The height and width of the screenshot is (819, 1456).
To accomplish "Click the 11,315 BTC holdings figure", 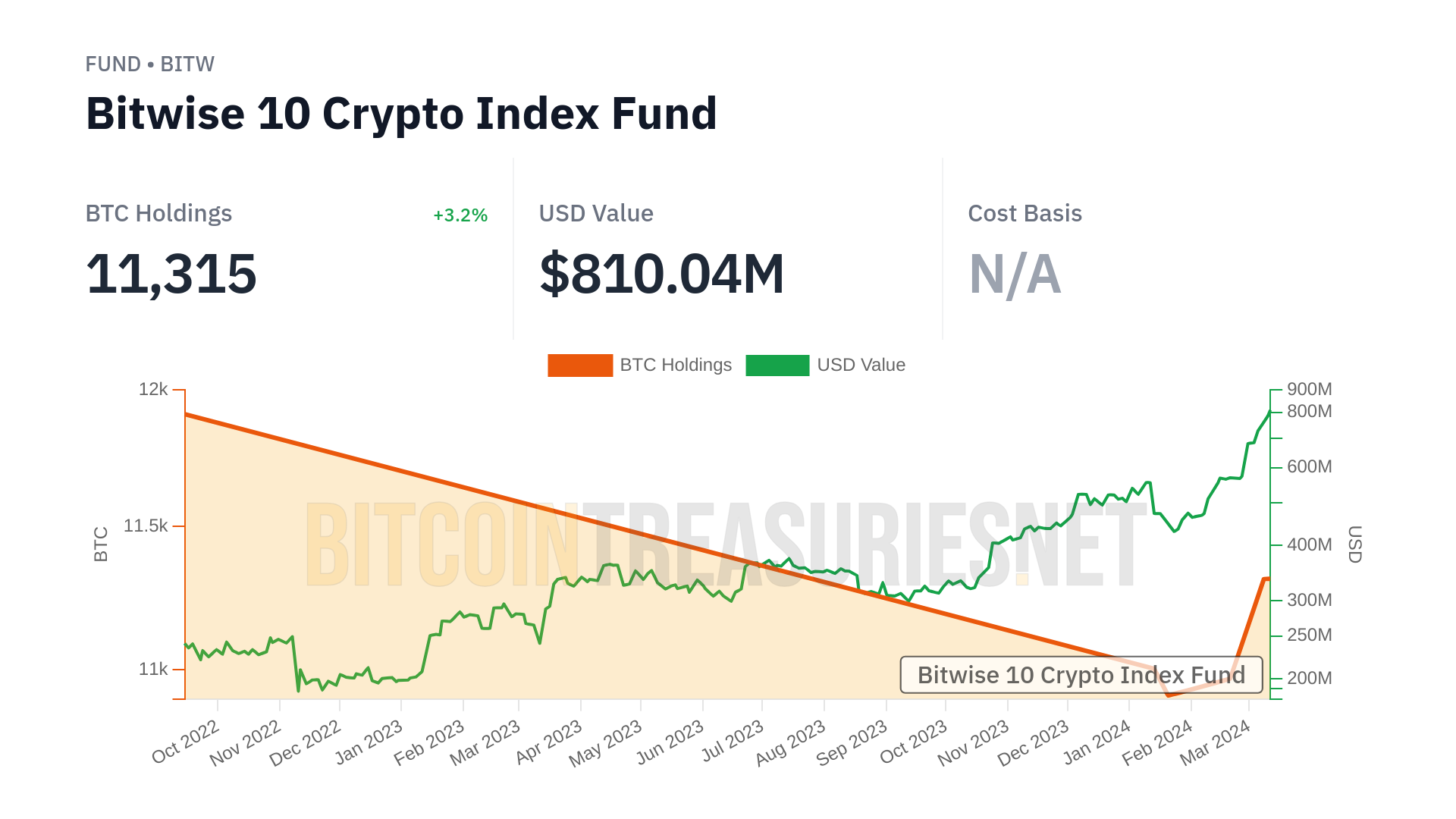I will pos(171,274).
